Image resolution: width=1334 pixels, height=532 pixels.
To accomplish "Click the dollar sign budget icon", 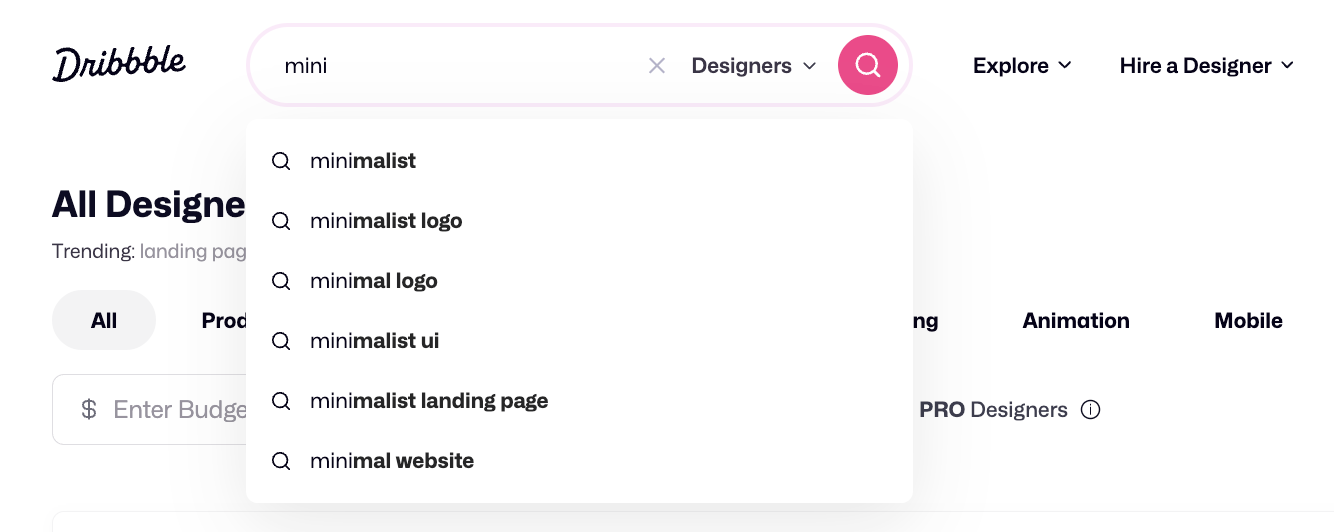I will tap(89, 409).
